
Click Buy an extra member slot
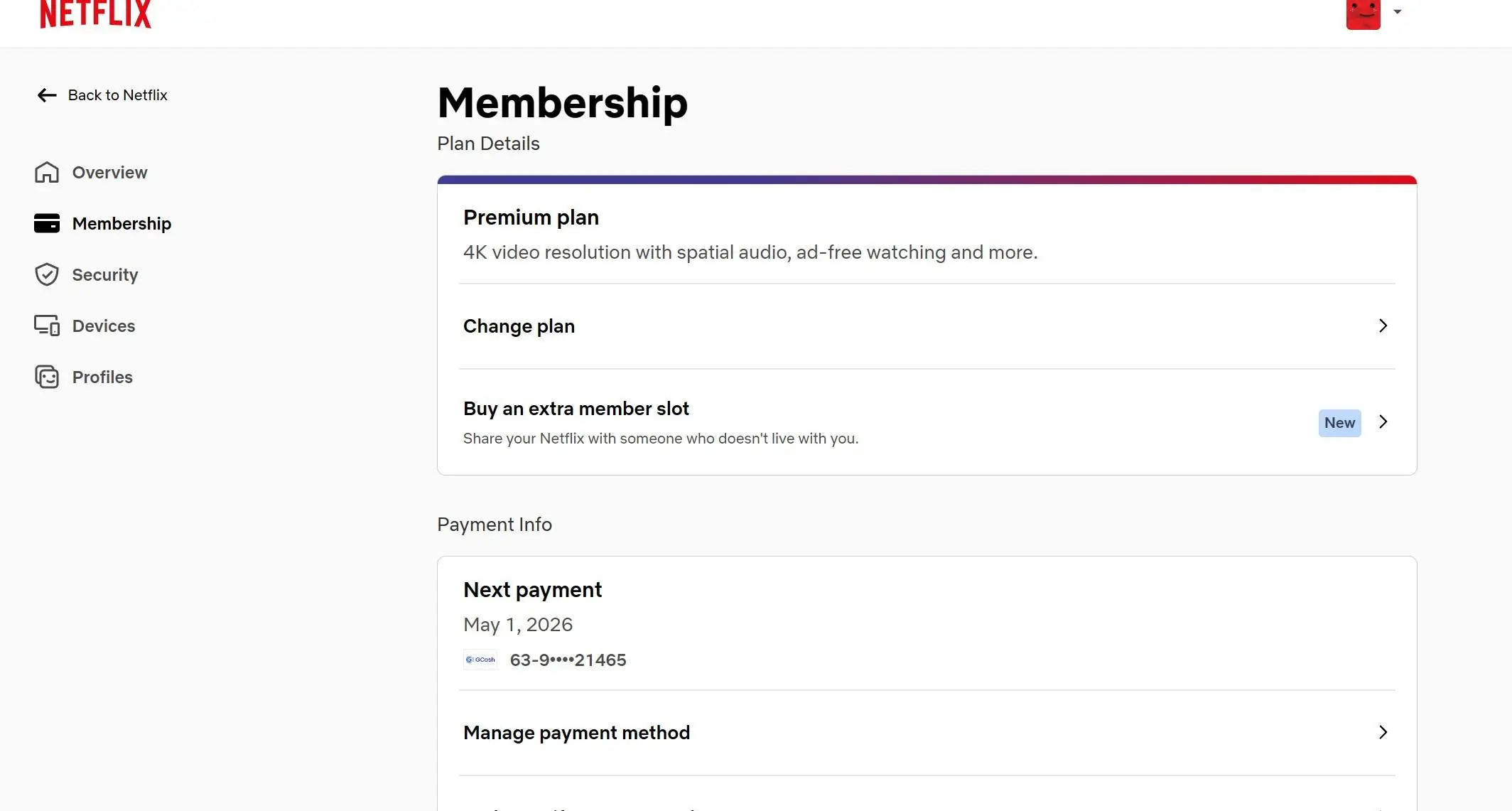576,409
